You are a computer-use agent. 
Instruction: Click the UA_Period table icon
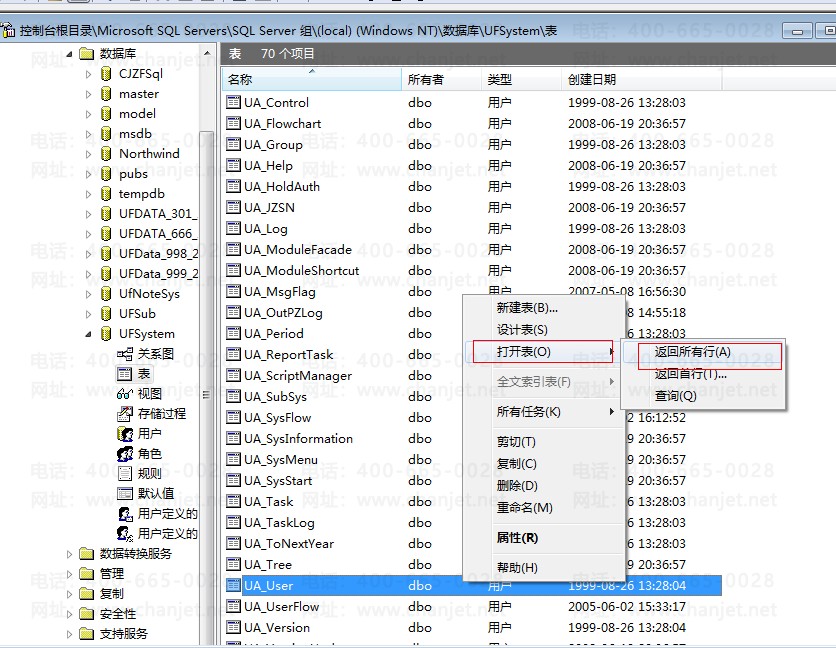(x=233, y=333)
